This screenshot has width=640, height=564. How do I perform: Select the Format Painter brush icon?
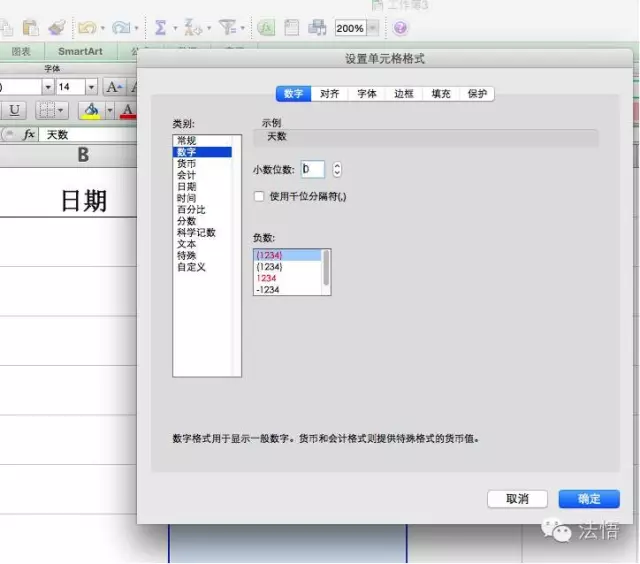click(57, 28)
